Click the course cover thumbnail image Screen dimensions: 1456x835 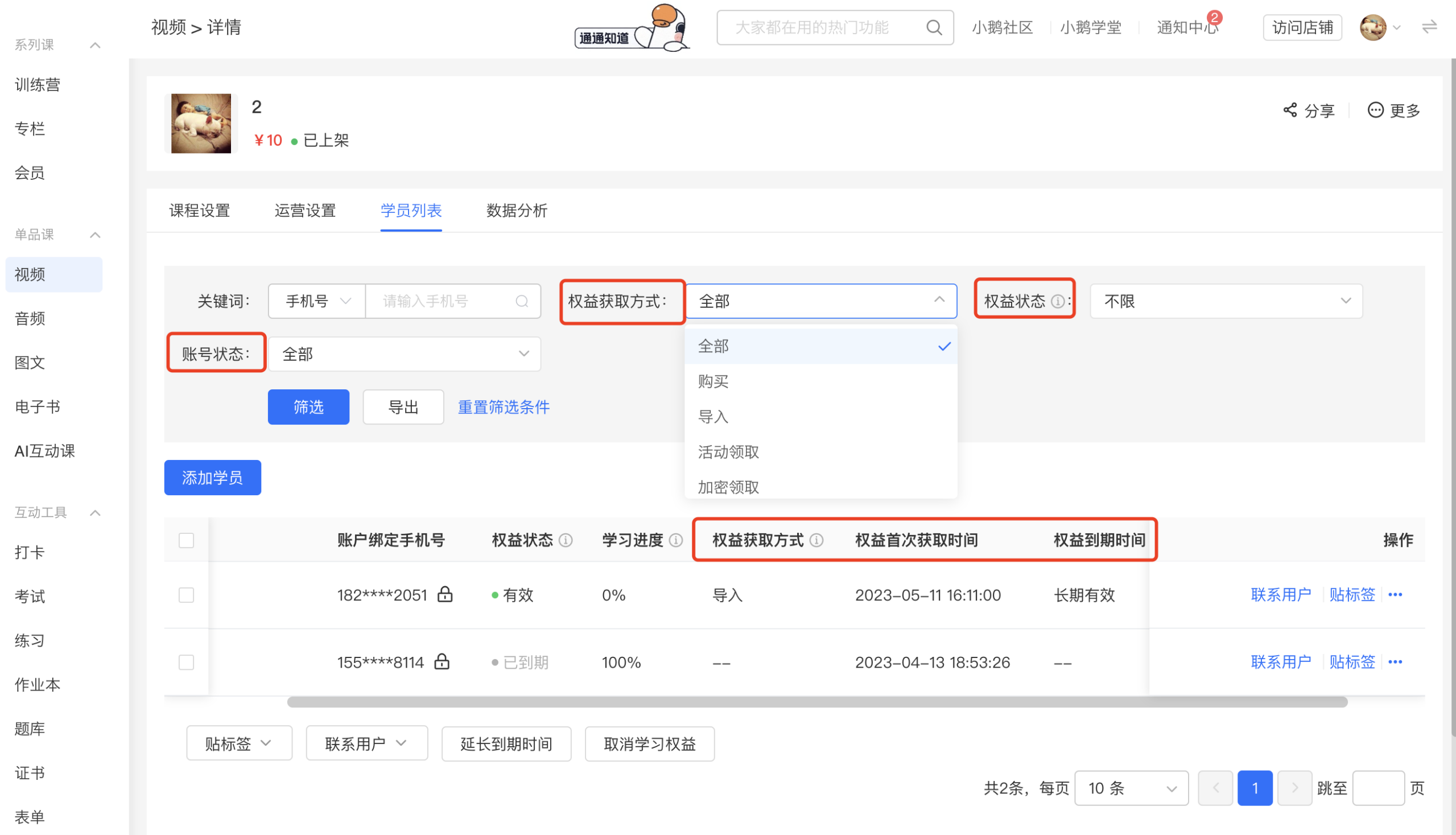tap(201, 124)
